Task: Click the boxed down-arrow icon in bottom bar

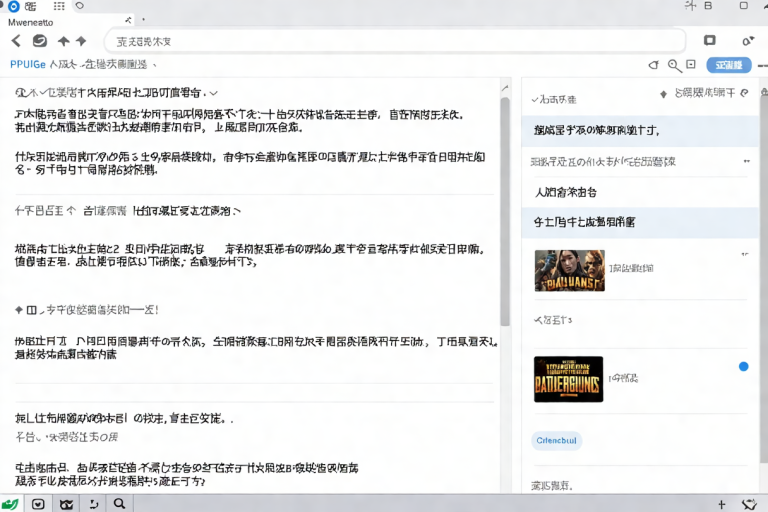Action: coord(38,504)
